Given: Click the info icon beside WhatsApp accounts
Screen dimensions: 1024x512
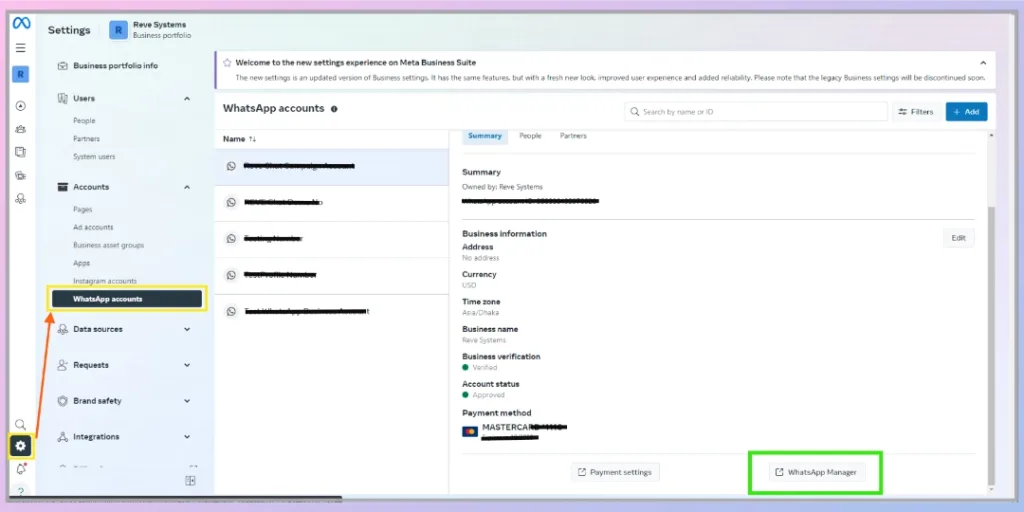Looking at the screenshot, I should (x=334, y=109).
